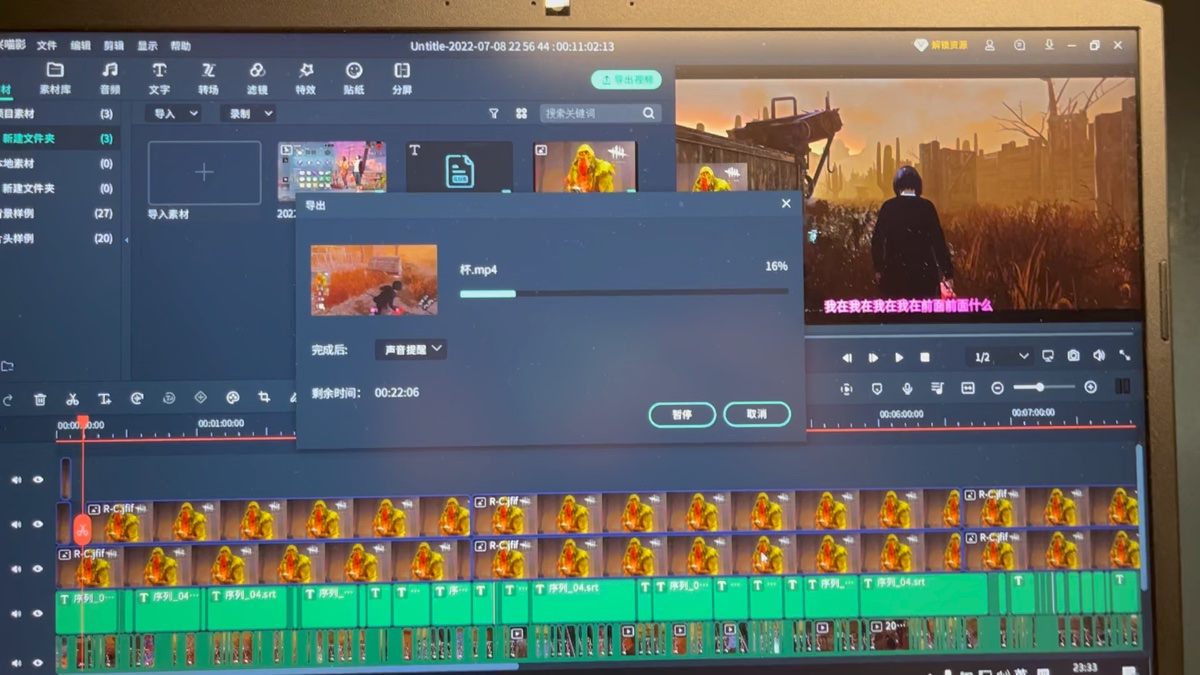Mute the 序列_04.srt subtitle track speaker
This screenshot has width=1200, height=675.
[16, 613]
